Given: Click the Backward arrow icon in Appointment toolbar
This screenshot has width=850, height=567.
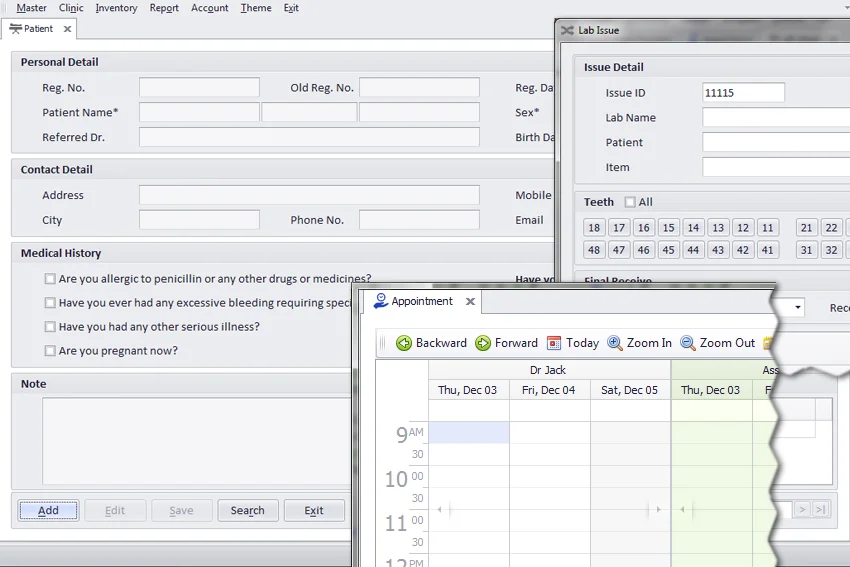Looking at the screenshot, I should (404, 343).
